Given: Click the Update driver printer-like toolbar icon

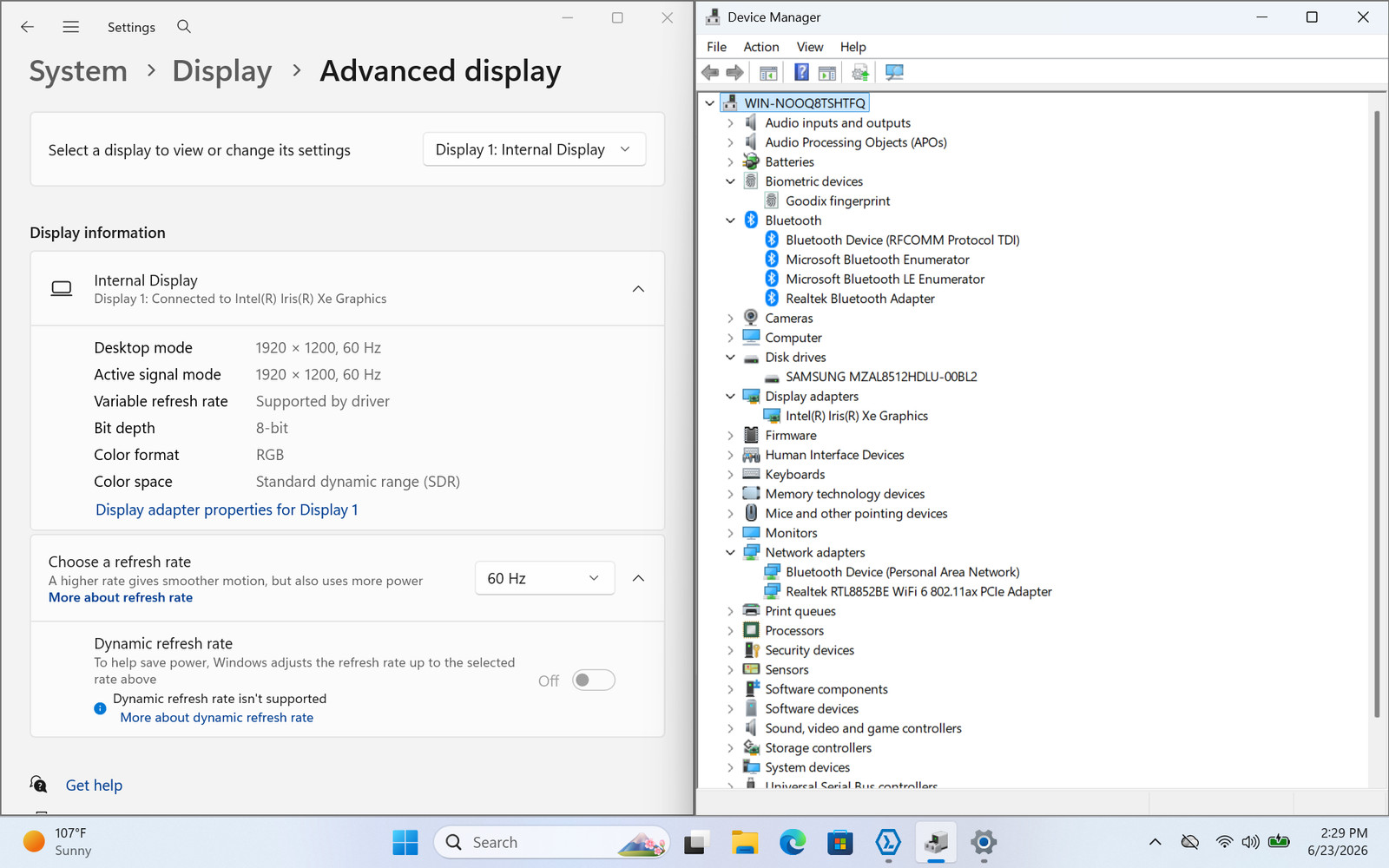Looking at the screenshot, I should (860, 72).
